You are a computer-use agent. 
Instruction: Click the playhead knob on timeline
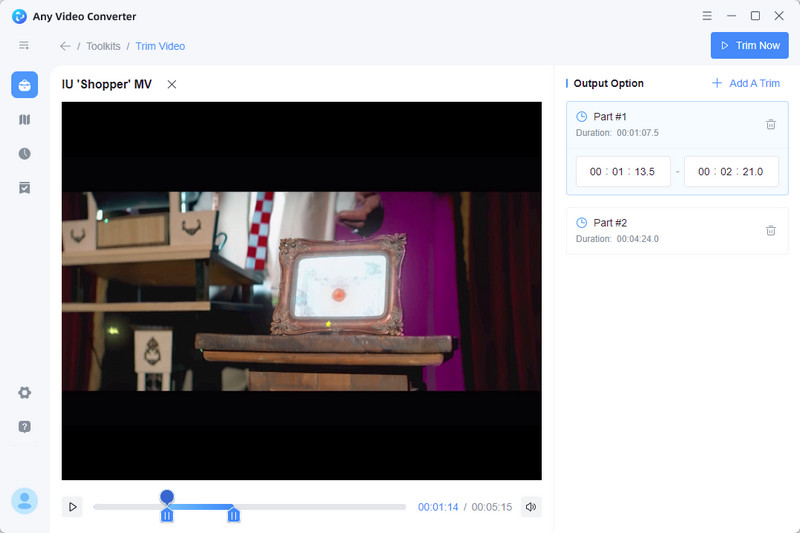tap(167, 496)
